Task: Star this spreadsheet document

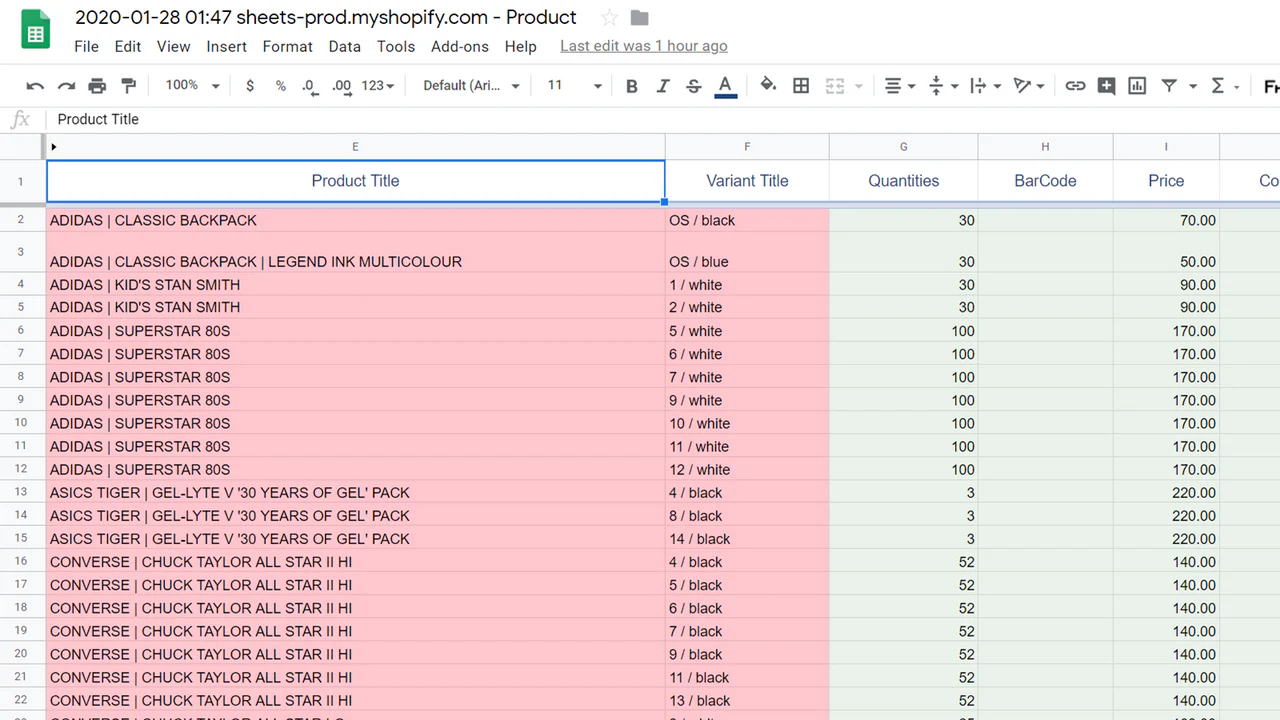Action: (609, 18)
